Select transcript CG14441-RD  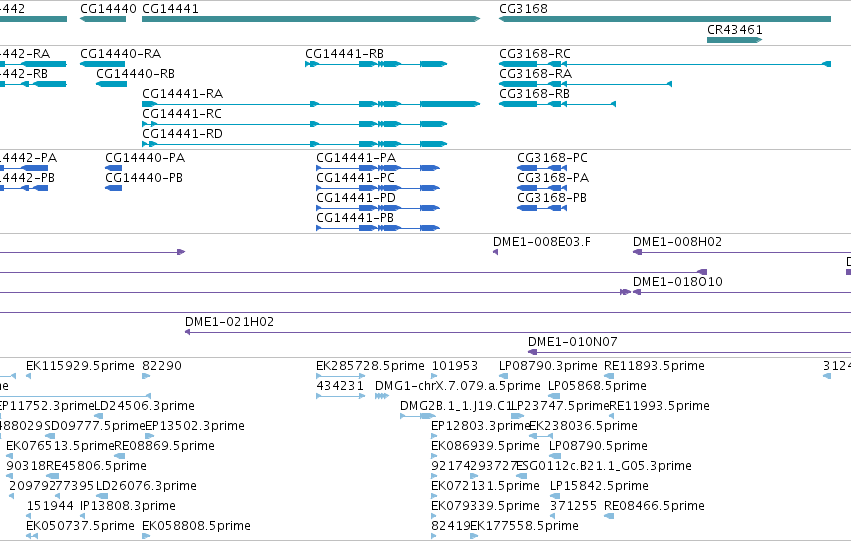tap(295, 144)
